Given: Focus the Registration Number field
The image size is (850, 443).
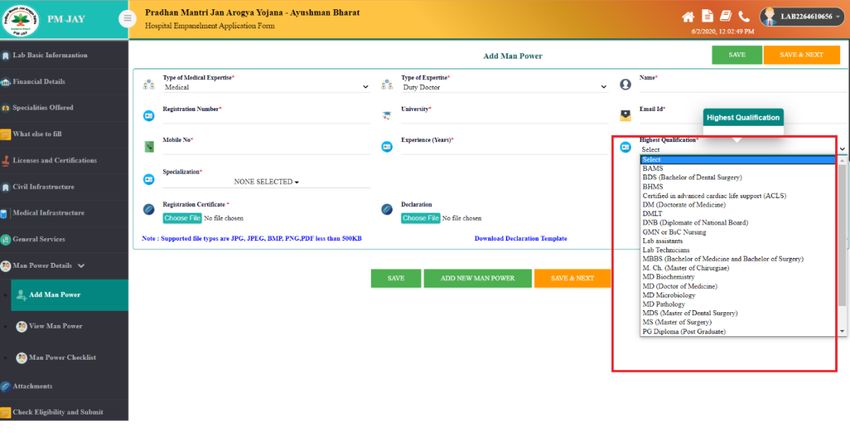Looking at the screenshot, I should click(x=266, y=118).
